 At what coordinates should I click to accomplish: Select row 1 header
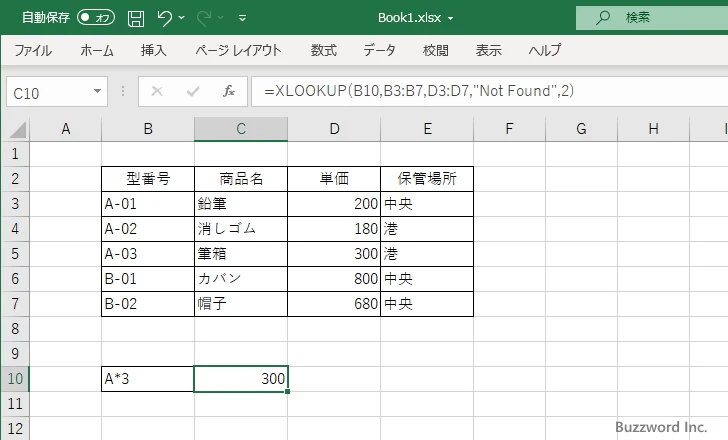point(15,154)
